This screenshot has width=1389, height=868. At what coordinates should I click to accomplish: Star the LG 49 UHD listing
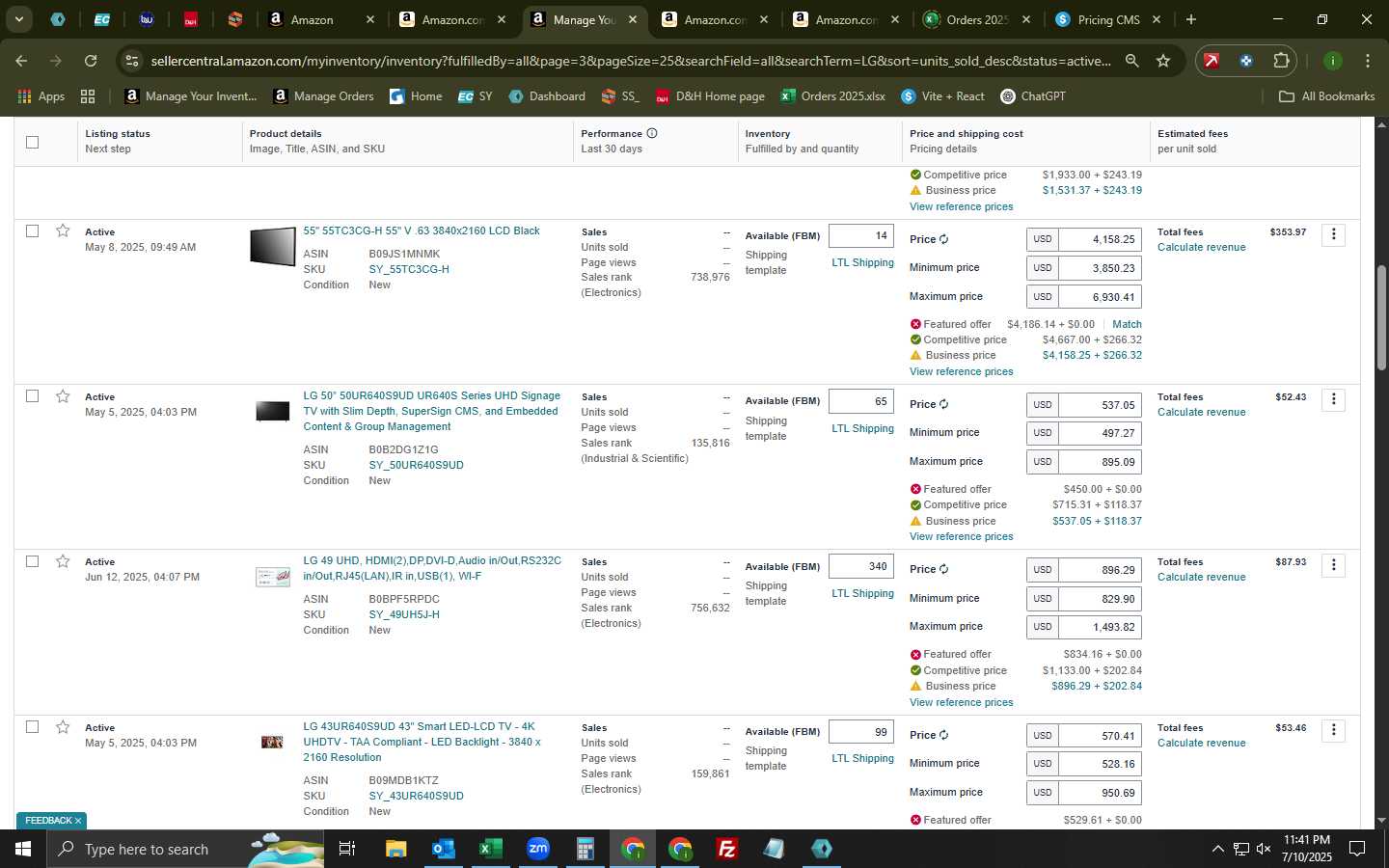point(63,561)
